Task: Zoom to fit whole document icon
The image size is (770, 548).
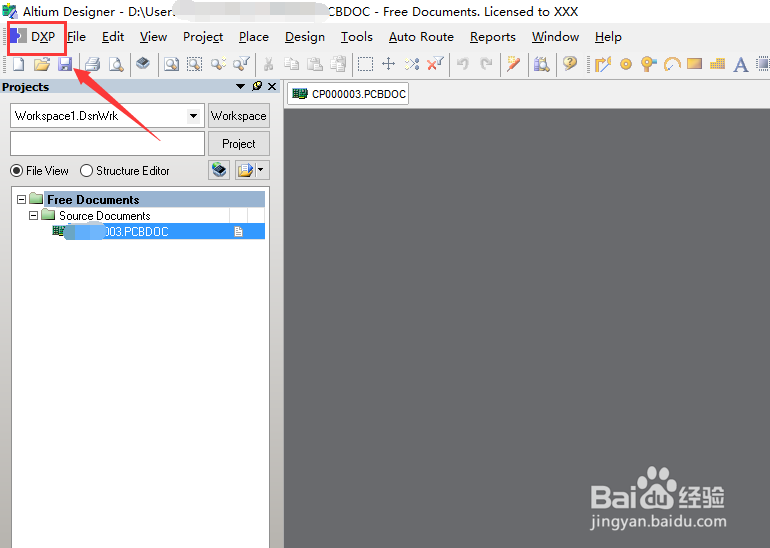Action: coord(171,64)
